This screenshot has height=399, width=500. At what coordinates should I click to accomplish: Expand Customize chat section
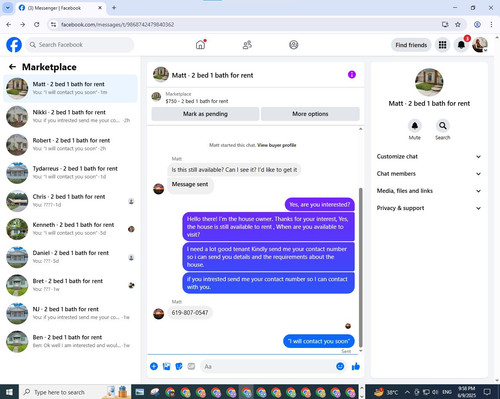click(429, 156)
